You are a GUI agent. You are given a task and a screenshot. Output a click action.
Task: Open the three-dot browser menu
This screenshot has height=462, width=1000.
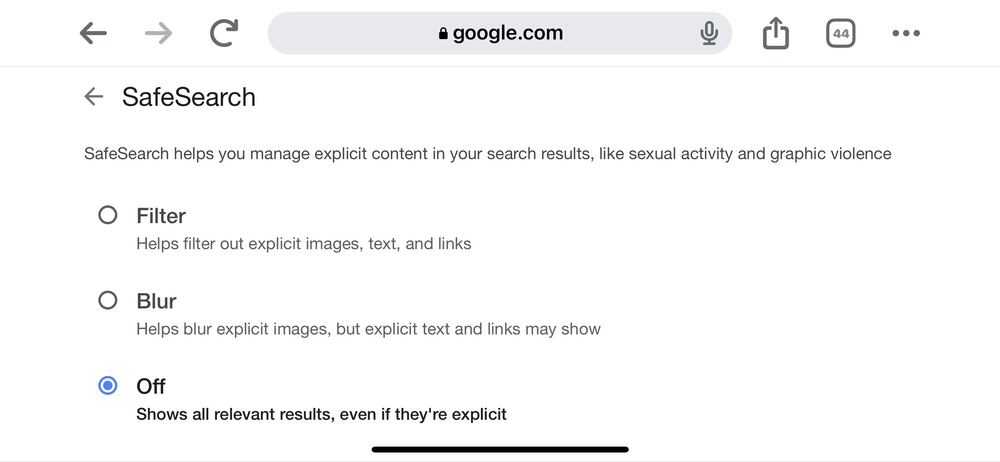coord(906,33)
